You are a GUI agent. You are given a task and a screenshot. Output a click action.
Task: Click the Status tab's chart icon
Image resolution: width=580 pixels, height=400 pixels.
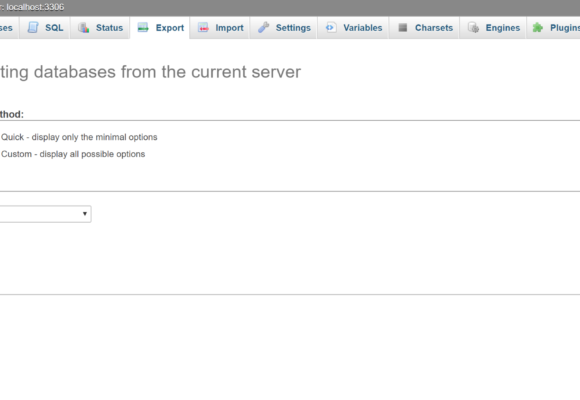pos(84,27)
